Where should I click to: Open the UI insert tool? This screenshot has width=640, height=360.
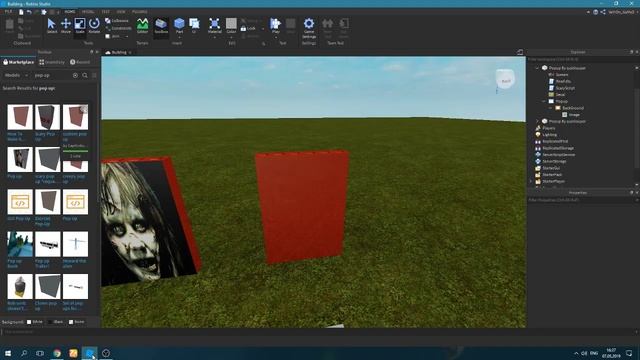[x=194, y=26]
